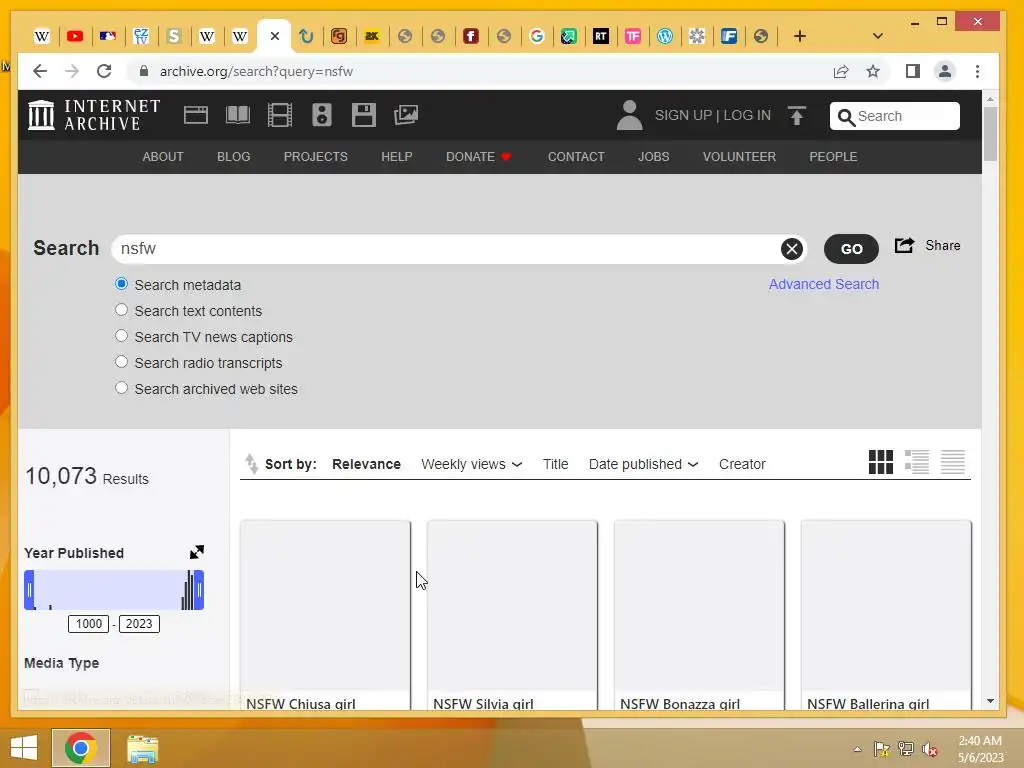
Task: Select Search metadata option
Action: point(121,284)
